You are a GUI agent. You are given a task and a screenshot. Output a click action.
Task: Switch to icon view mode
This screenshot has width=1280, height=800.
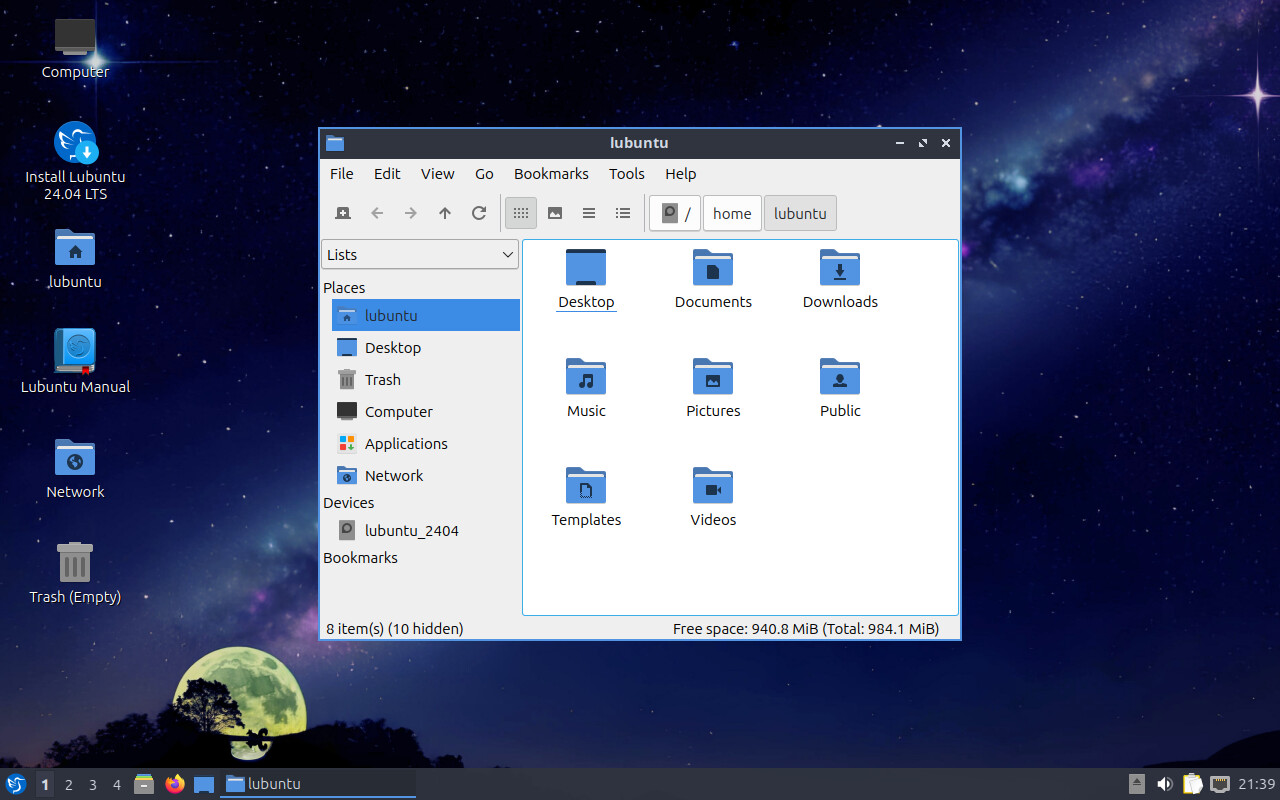pos(521,213)
